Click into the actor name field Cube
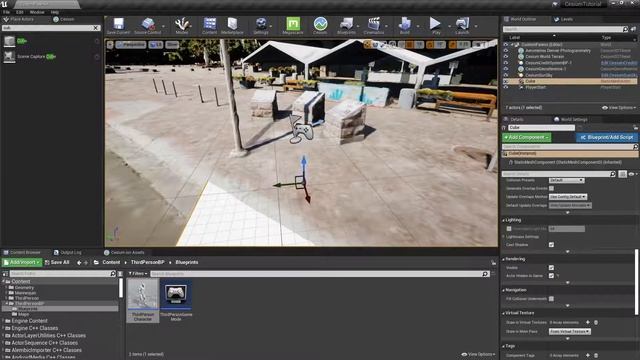This screenshot has height=360, width=640. (x=541, y=128)
